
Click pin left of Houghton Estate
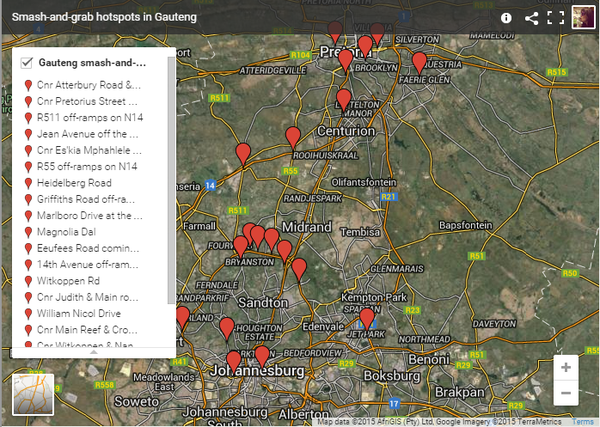(x=227, y=328)
